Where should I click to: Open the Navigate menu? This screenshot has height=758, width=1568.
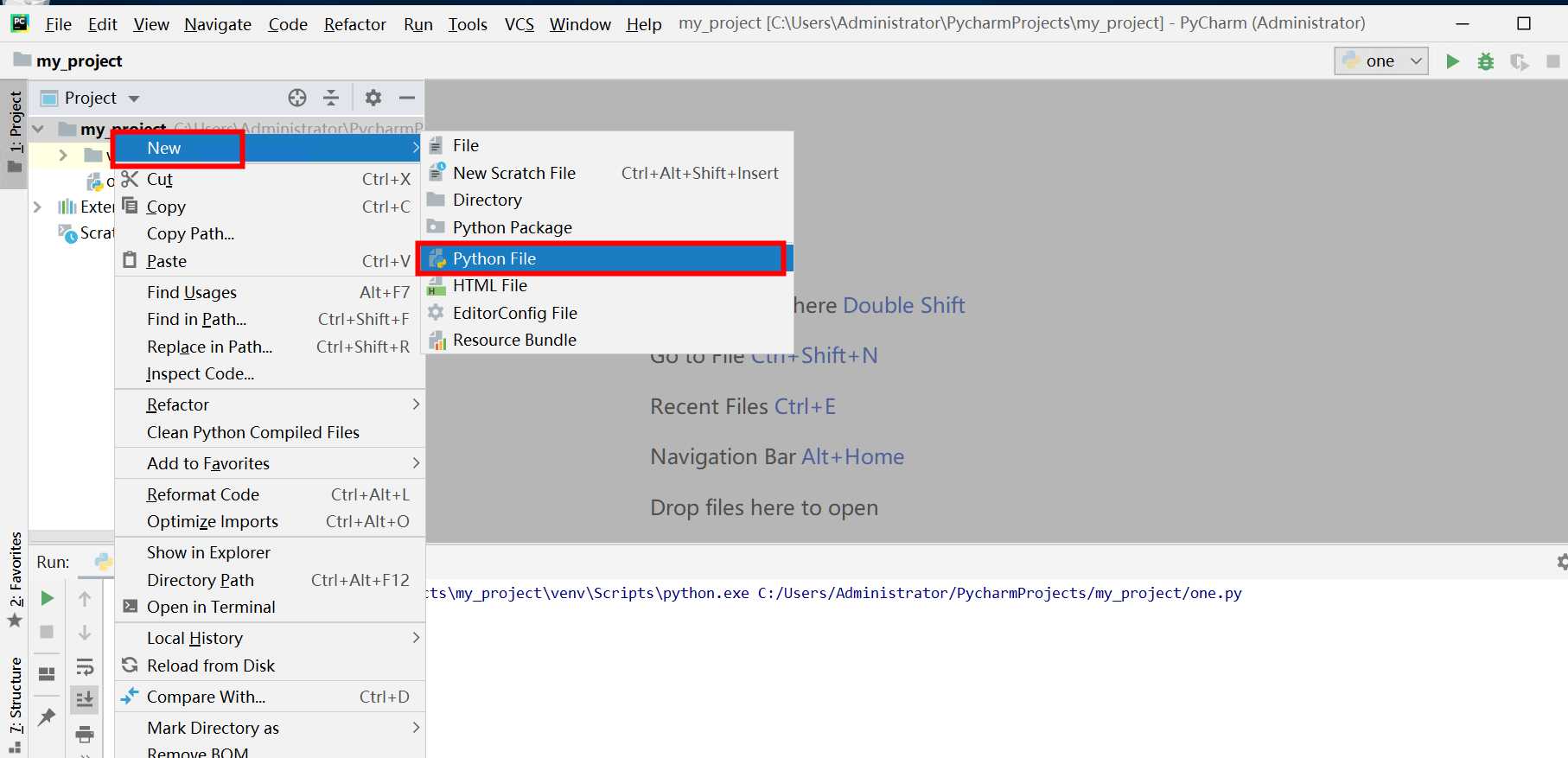pyautogui.click(x=218, y=24)
